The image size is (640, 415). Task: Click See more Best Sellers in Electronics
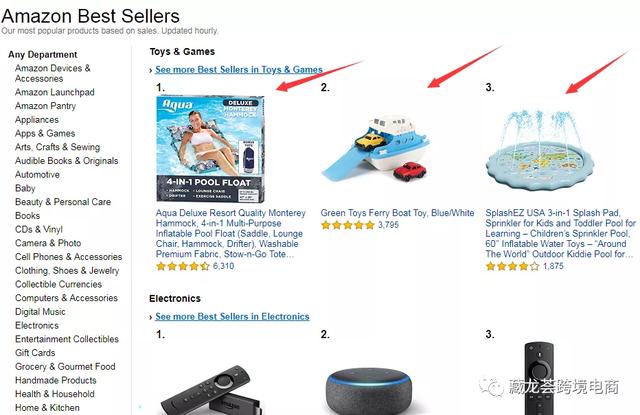click(232, 316)
